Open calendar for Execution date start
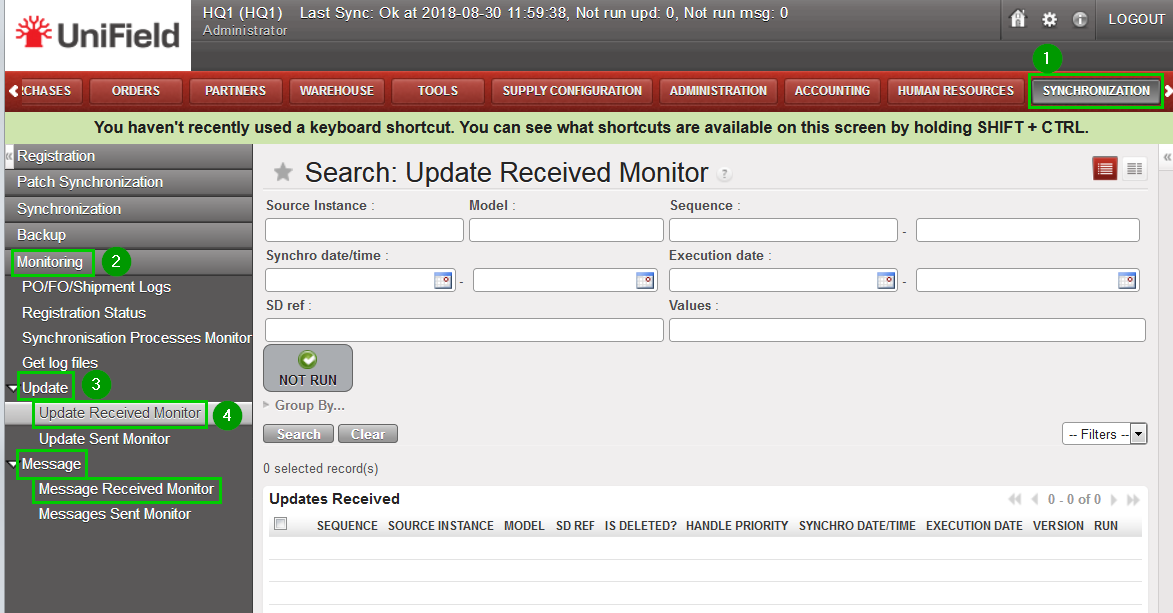The height and width of the screenshot is (613, 1173). (x=886, y=281)
